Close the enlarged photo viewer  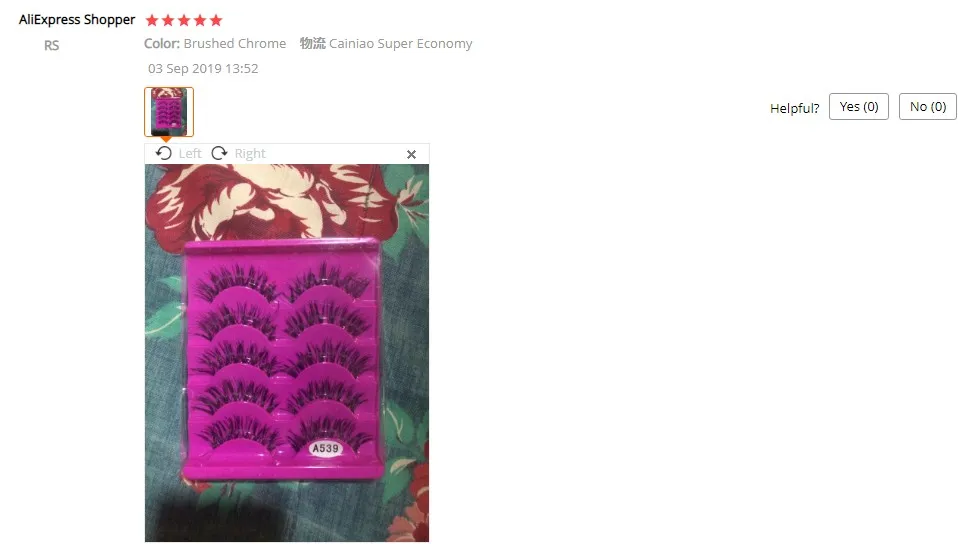click(411, 155)
